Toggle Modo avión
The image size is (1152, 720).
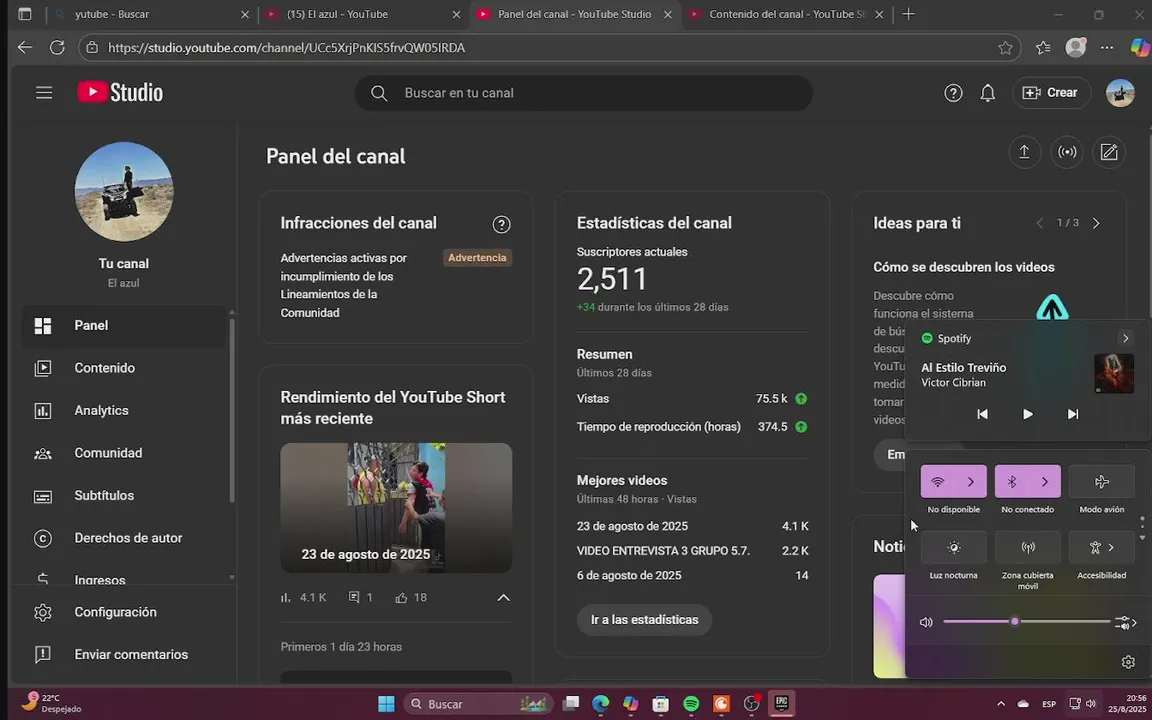[x=1101, y=482]
